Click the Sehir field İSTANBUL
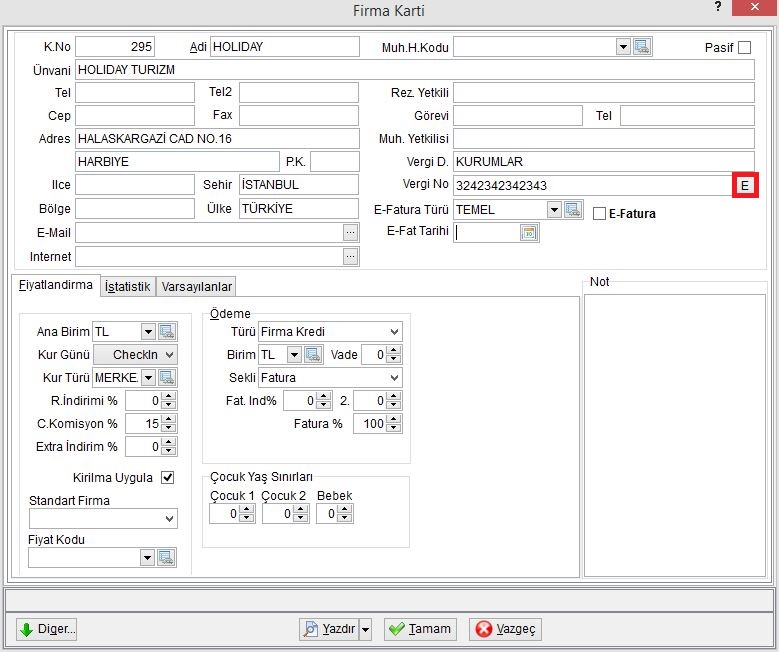This screenshot has height=652, width=779. (299, 185)
